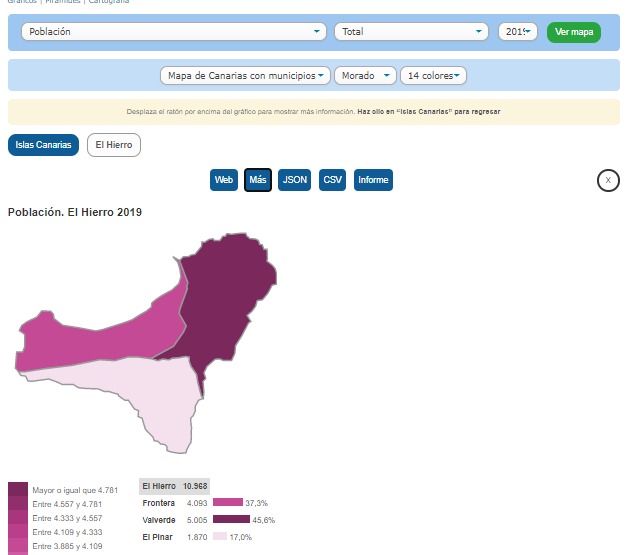Click the legend swatch for Entre 3.885 y 4.109
The image size is (627, 555).
click(18, 545)
